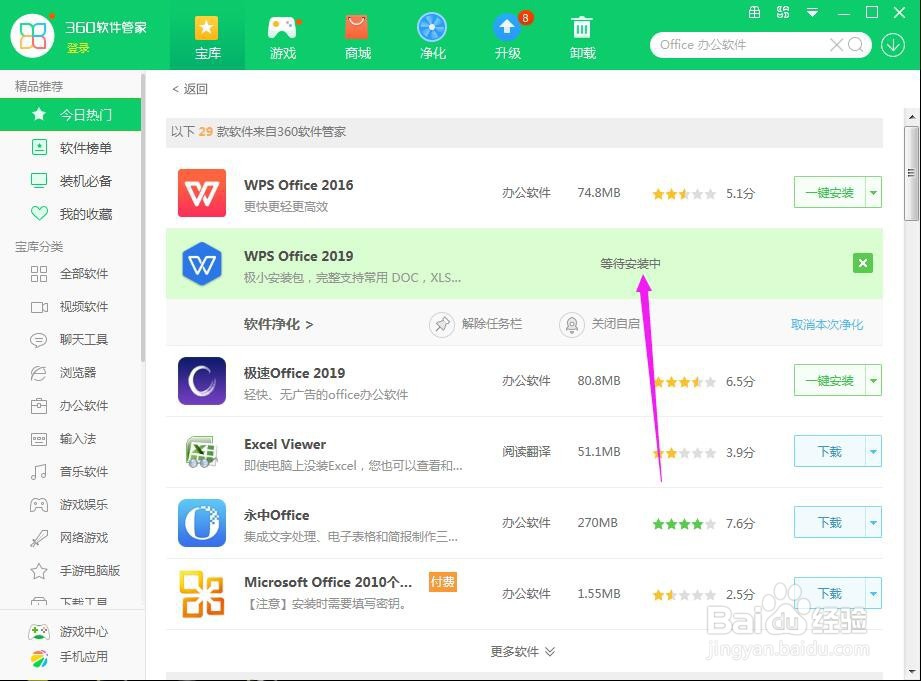Open 装机必备 in sidebar
The width and height of the screenshot is (921, 681).
[x=70, y=180]
